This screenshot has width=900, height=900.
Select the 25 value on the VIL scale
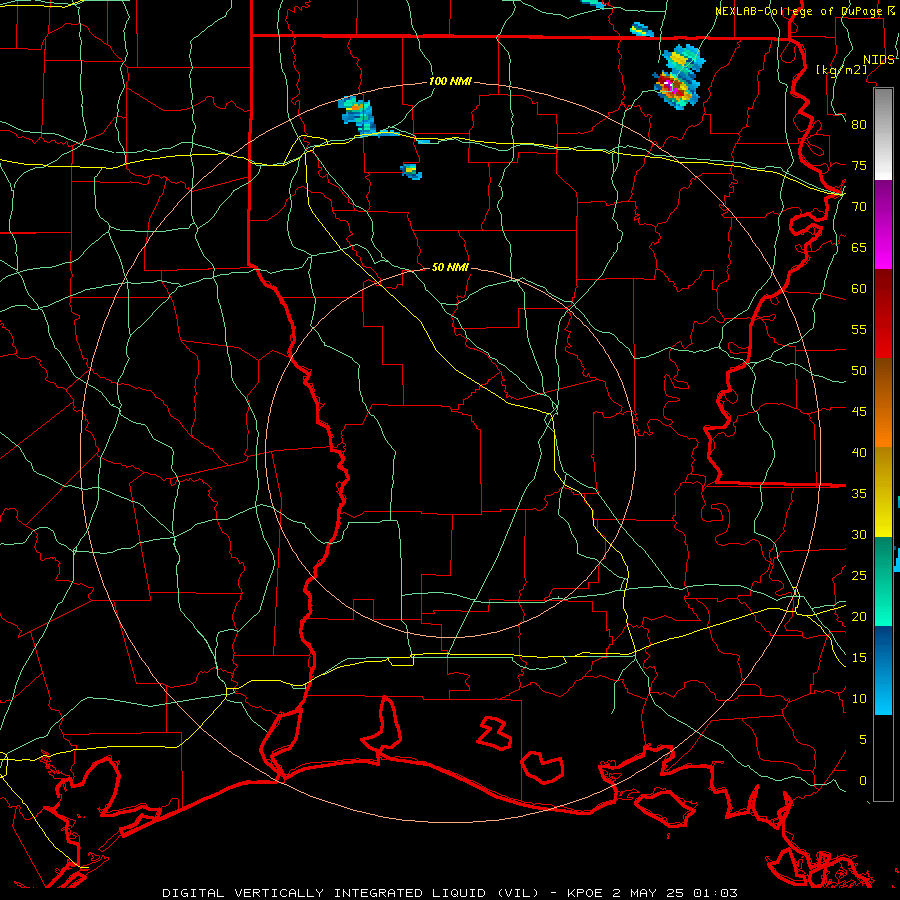[x=859, y=576]
